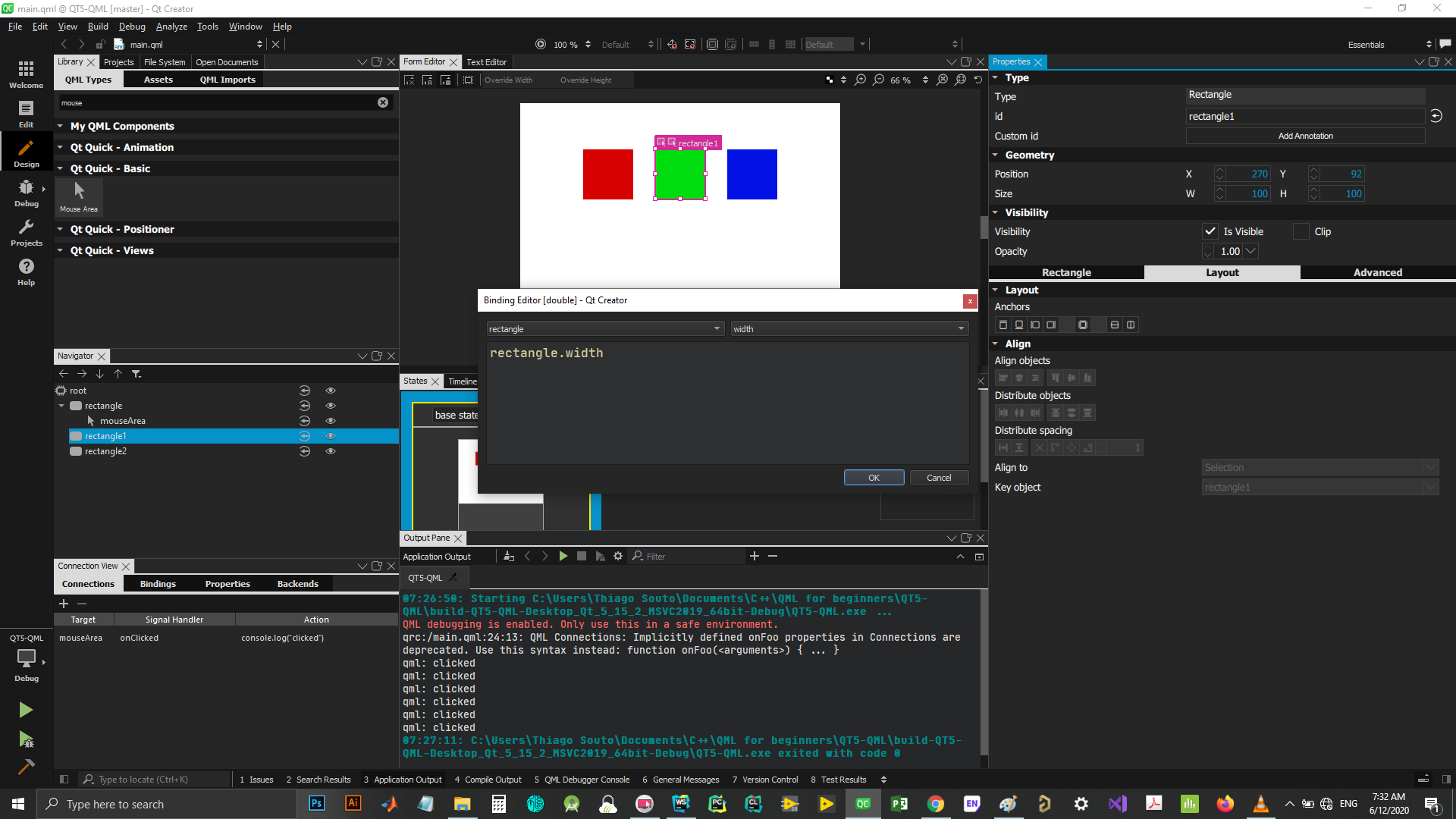Select the red rectangle on canvas
The image size is (1456, 819).
click(607, 174)
